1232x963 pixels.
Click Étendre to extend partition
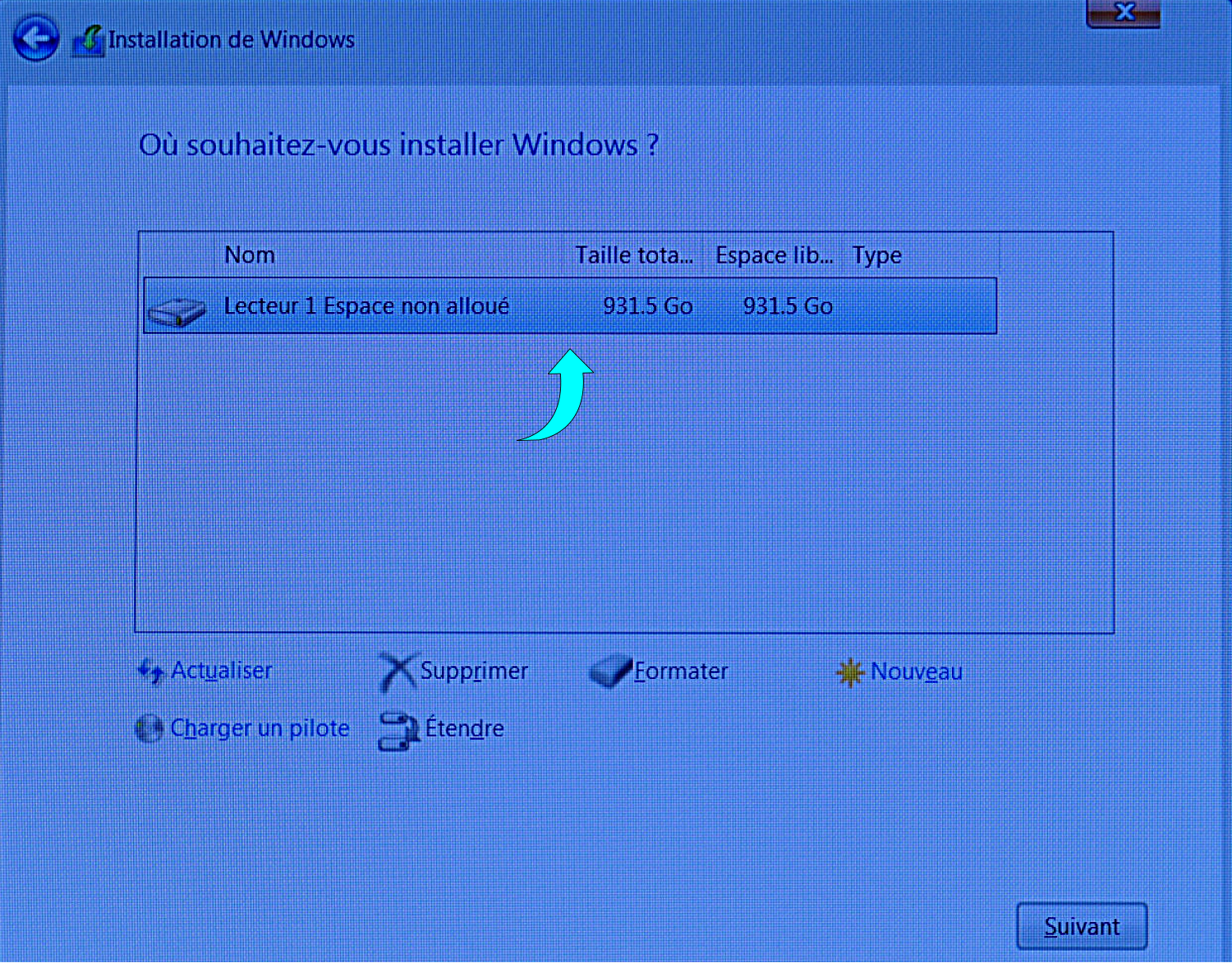(464, 727)
